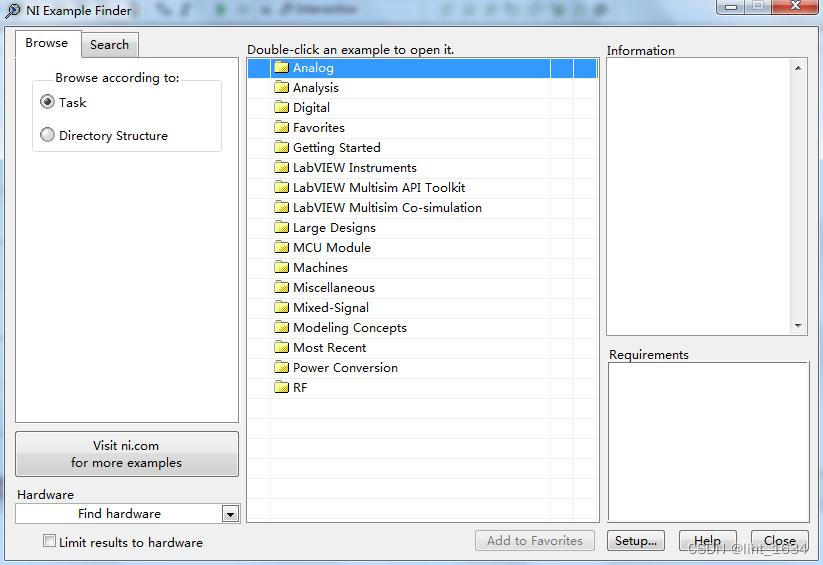Click the Help button
This screenshot has width=823, height=565.
707,541
